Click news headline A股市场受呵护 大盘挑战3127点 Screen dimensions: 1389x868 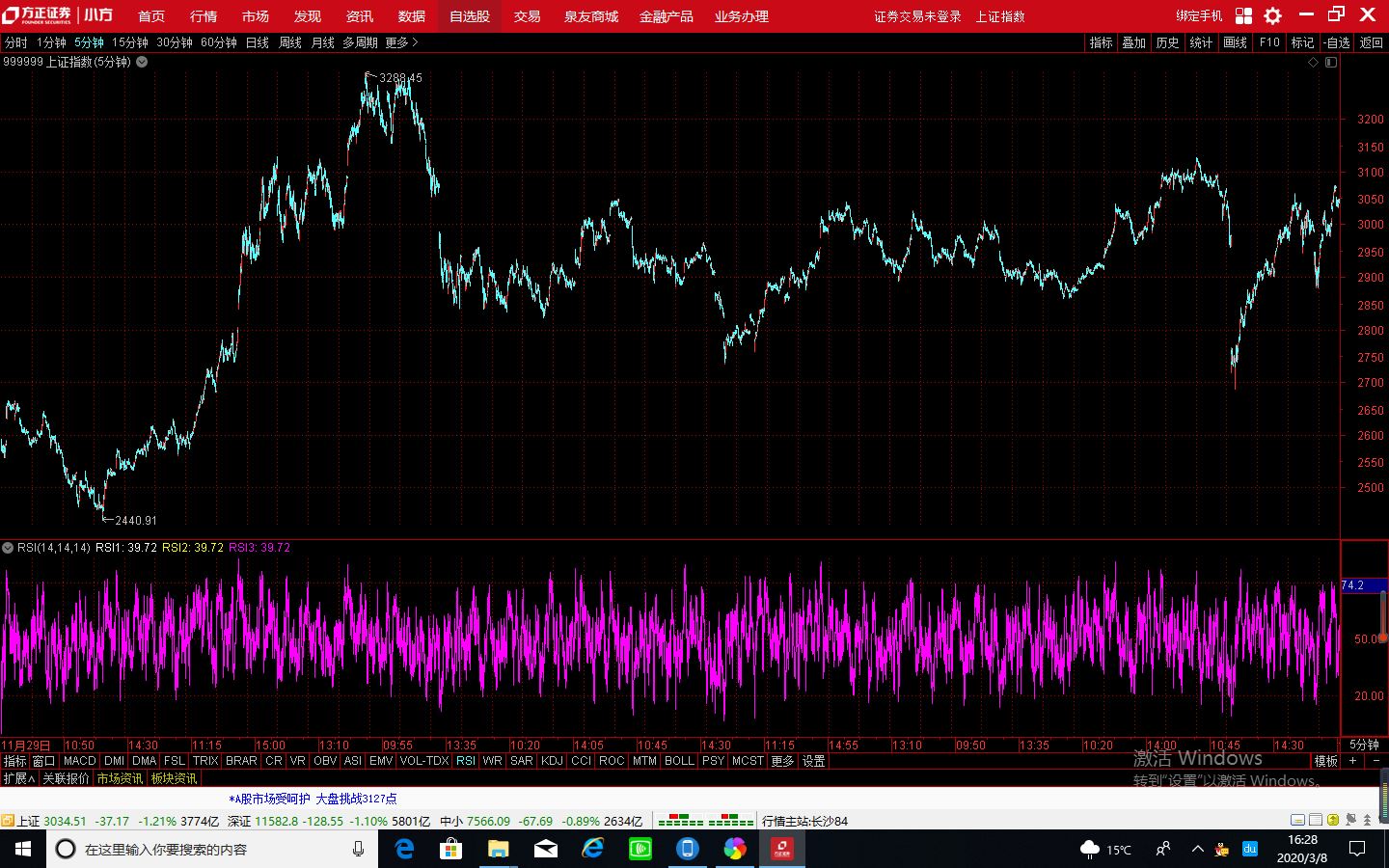click(313, 799)
